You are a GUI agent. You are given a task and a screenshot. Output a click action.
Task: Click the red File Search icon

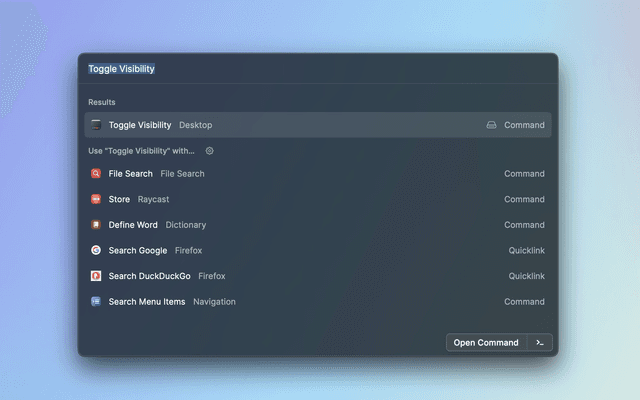click(x=96, y=174)
